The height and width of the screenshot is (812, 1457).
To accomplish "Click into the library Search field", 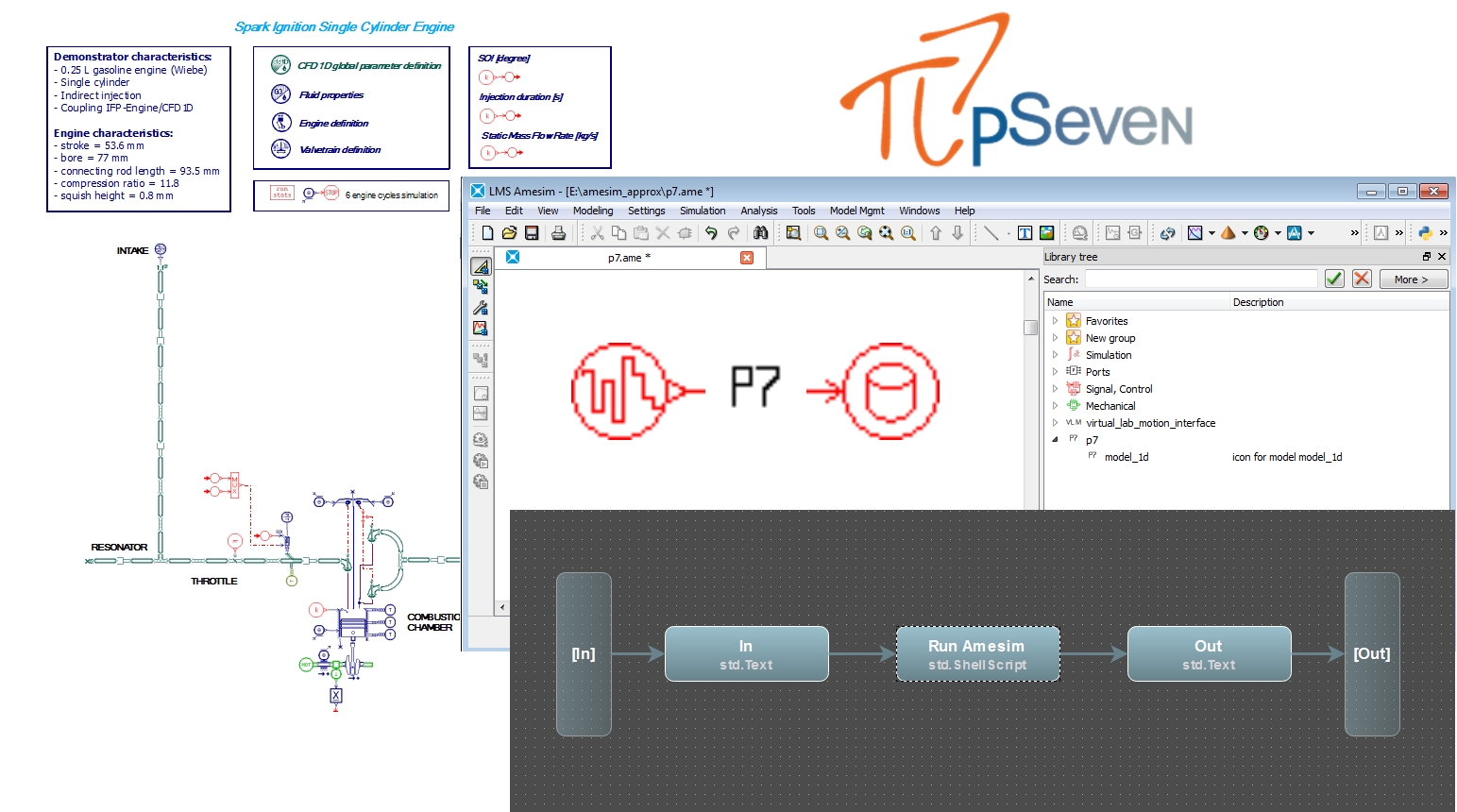I will pos(1201,279).
